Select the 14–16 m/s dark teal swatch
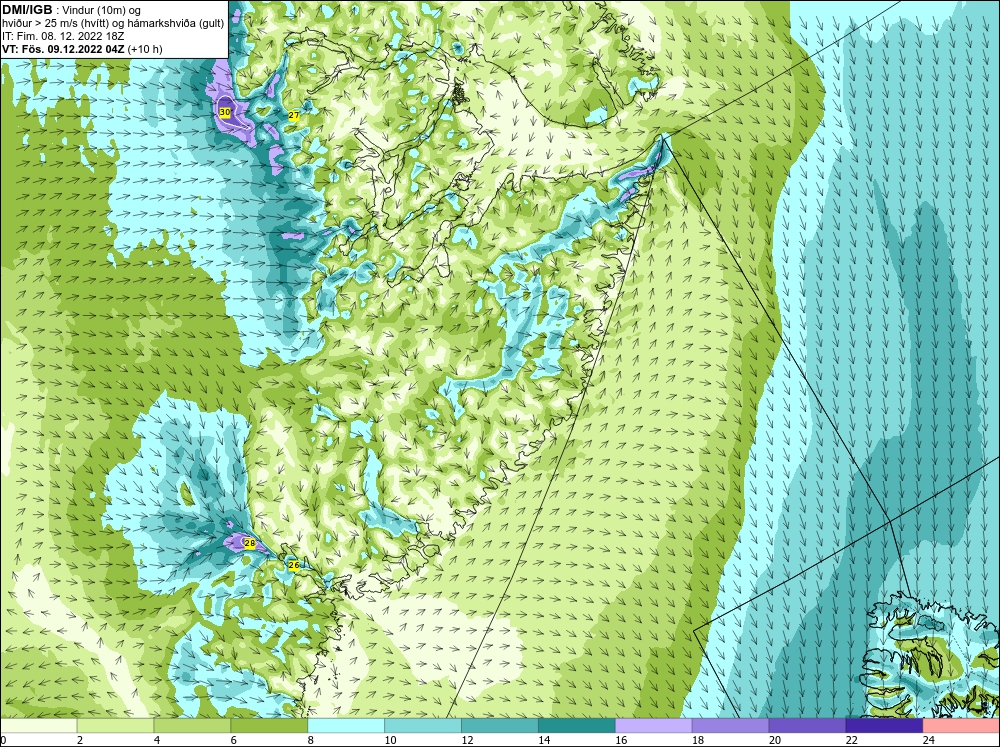This screenshot has width=1000, height=747. [x=577, y=726]
